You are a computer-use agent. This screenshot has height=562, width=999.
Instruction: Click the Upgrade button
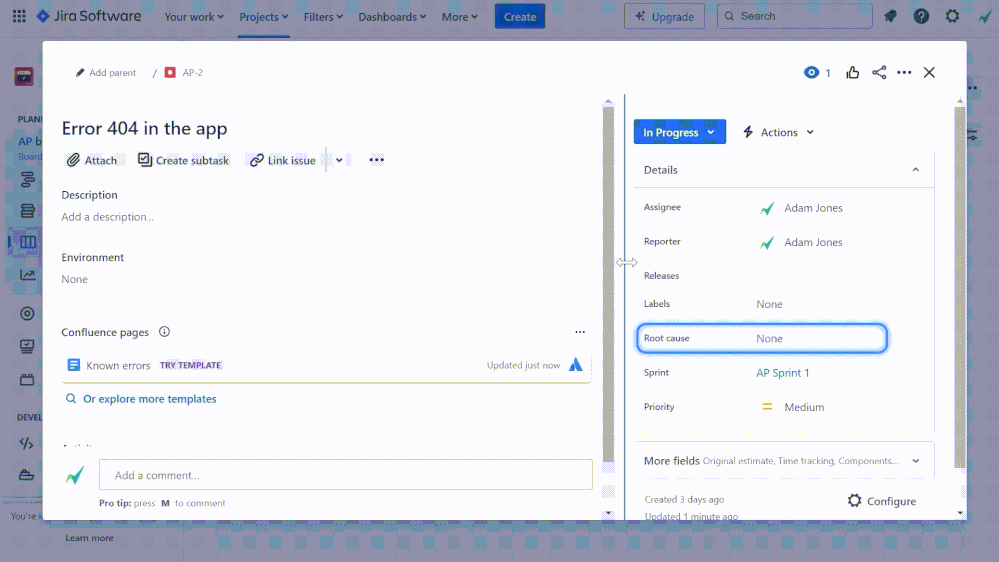click(664, 17)
